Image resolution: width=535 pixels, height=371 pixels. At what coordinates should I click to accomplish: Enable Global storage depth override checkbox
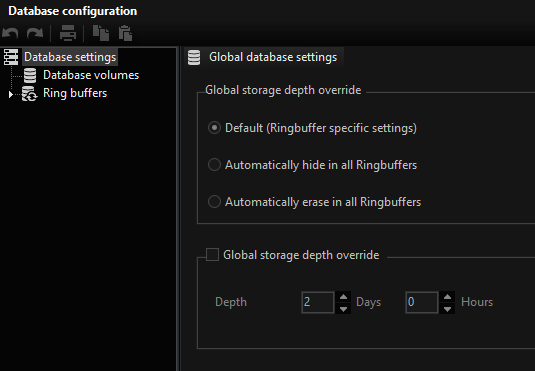pyautogui.click(x=212, y=255)
